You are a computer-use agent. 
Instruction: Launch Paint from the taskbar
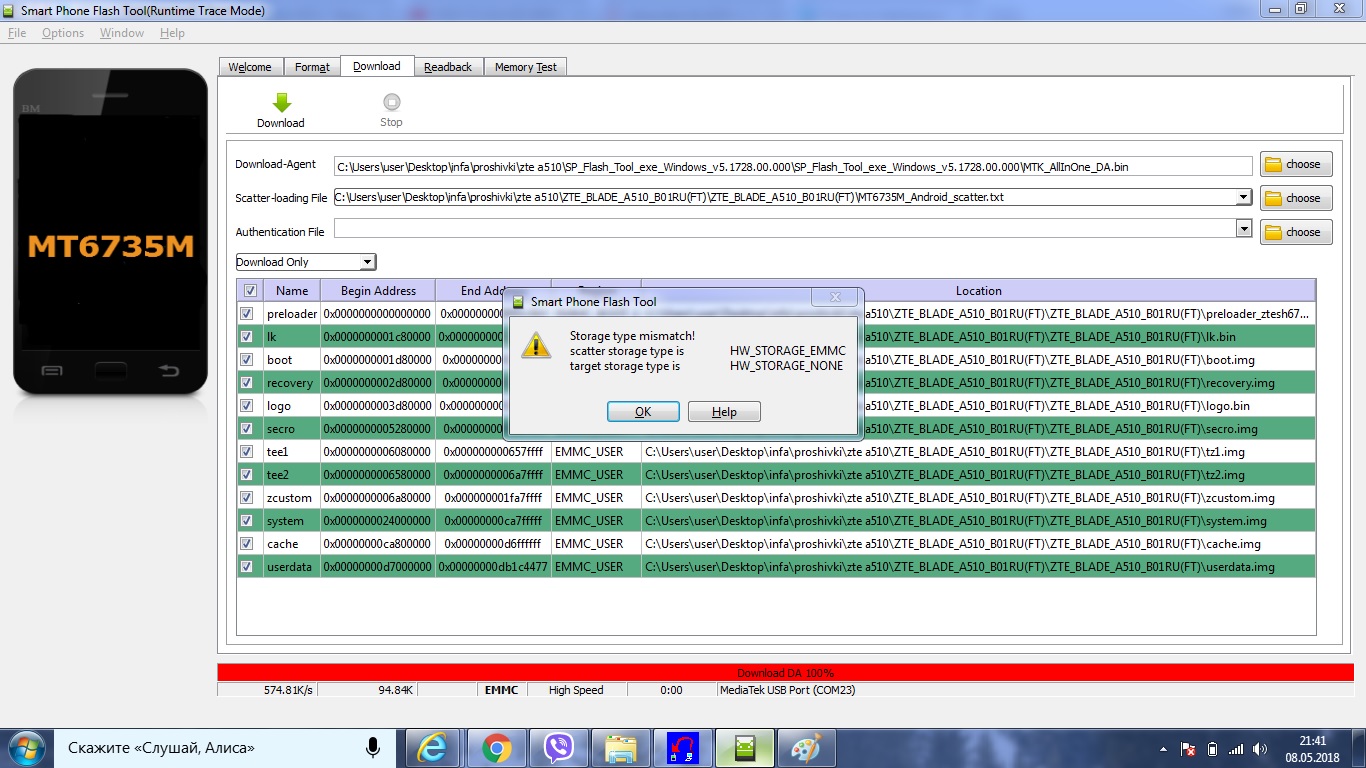pyautogui.click(x=806, y=748)
